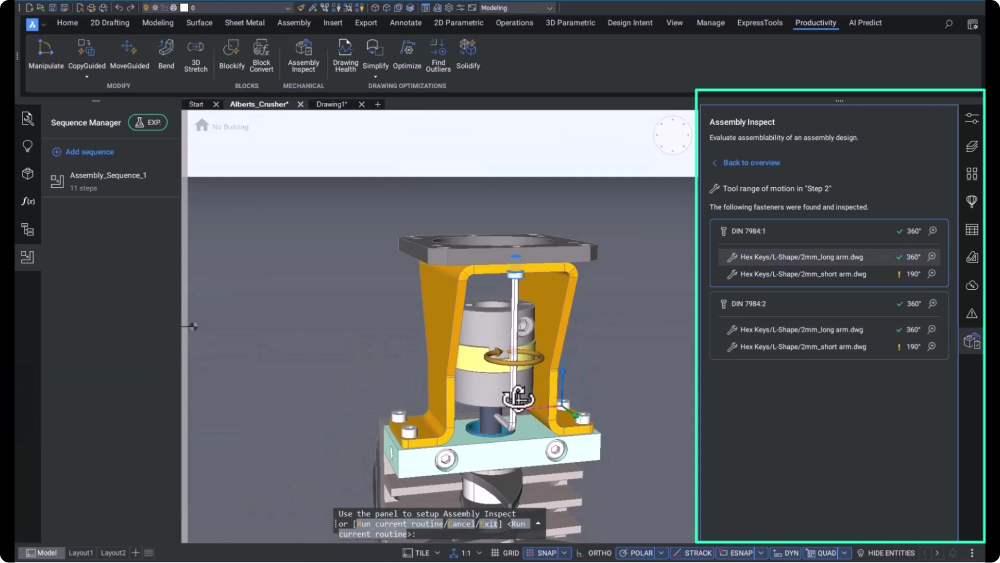This screenshot has width=1000, height=563.
Task: Zoom to the DIN 7984:1 fastener
Action: click(x=932, y=231)
